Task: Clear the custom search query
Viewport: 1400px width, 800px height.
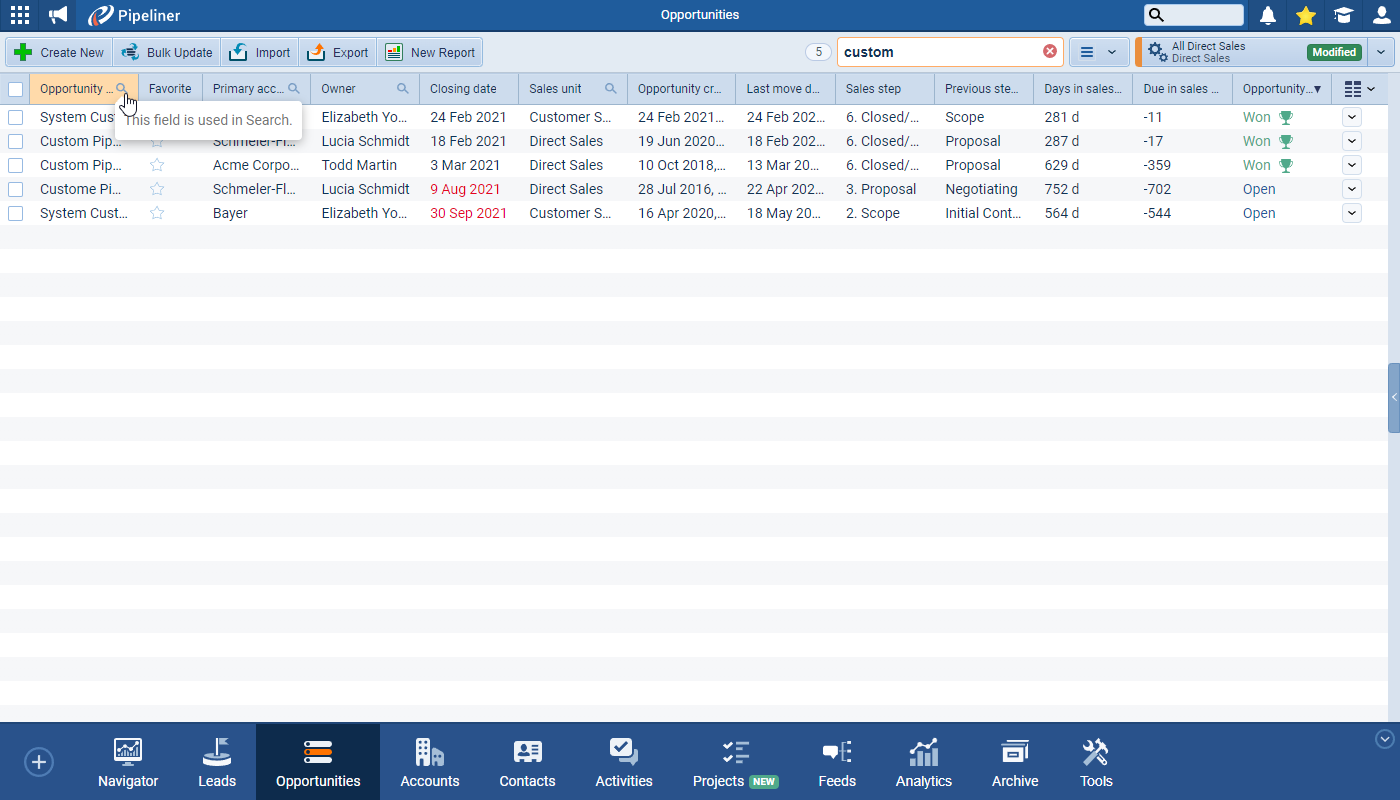Action: coord(1050,51)
